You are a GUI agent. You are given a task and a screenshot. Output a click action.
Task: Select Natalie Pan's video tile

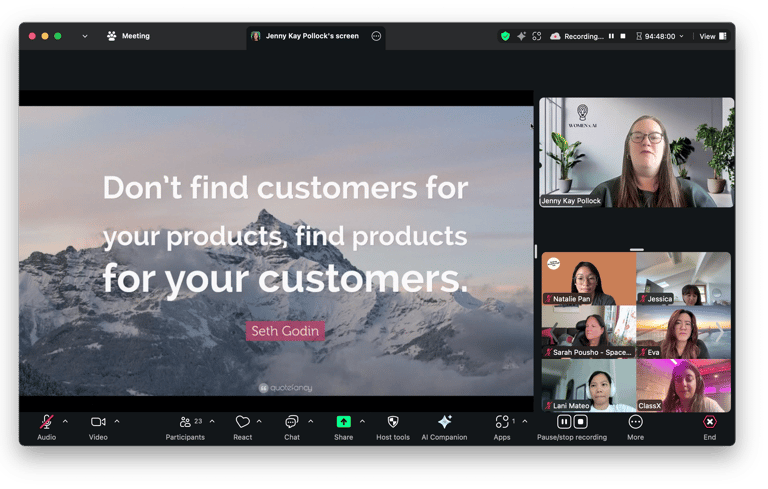tap(589, 279)
